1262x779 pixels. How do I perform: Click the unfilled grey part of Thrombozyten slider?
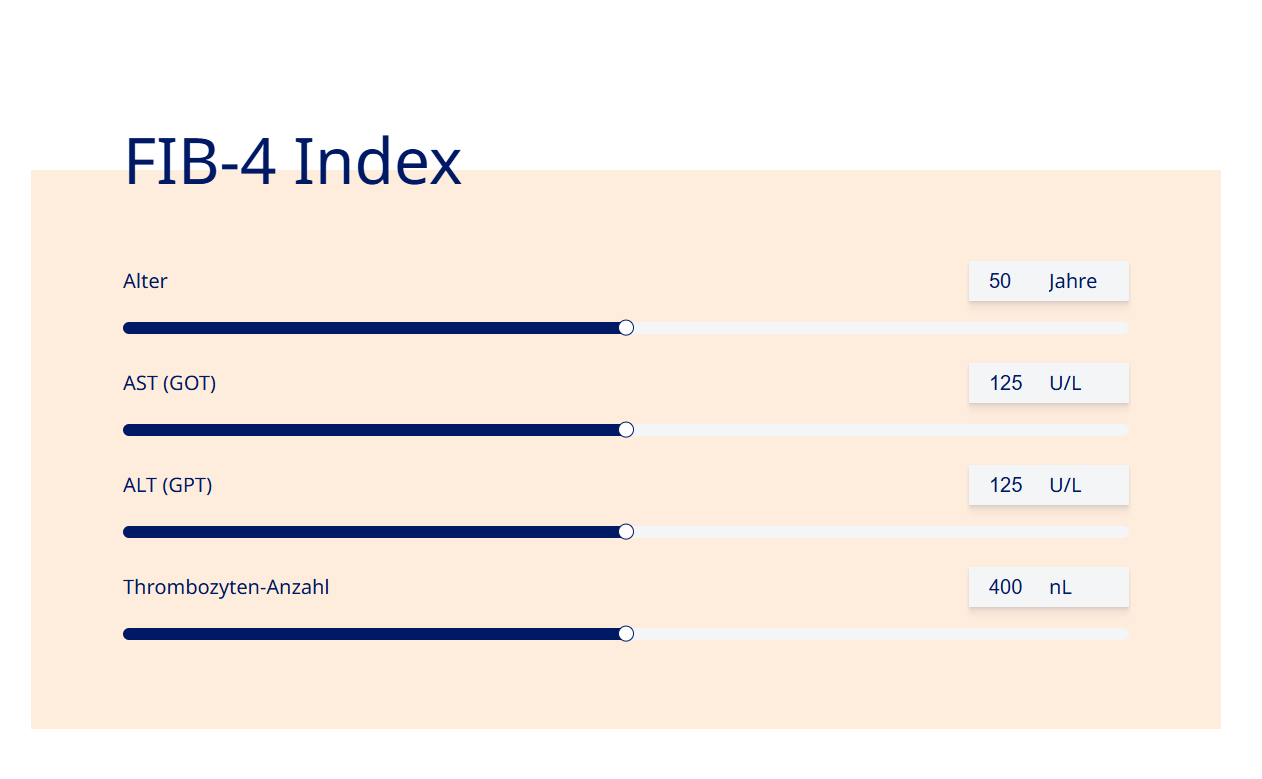tap(881, 634)
